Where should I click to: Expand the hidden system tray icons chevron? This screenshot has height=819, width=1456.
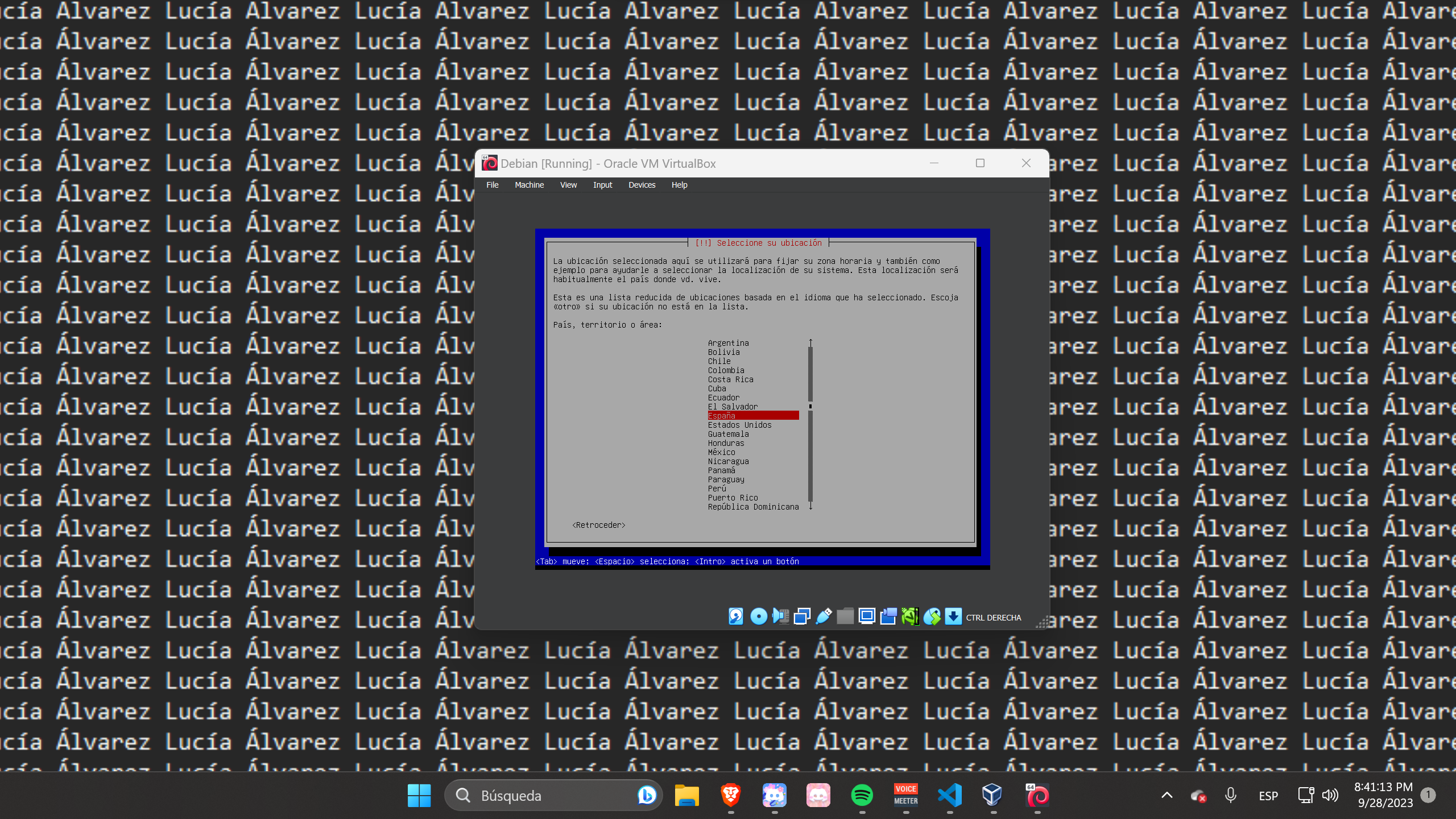(1167, 795)
